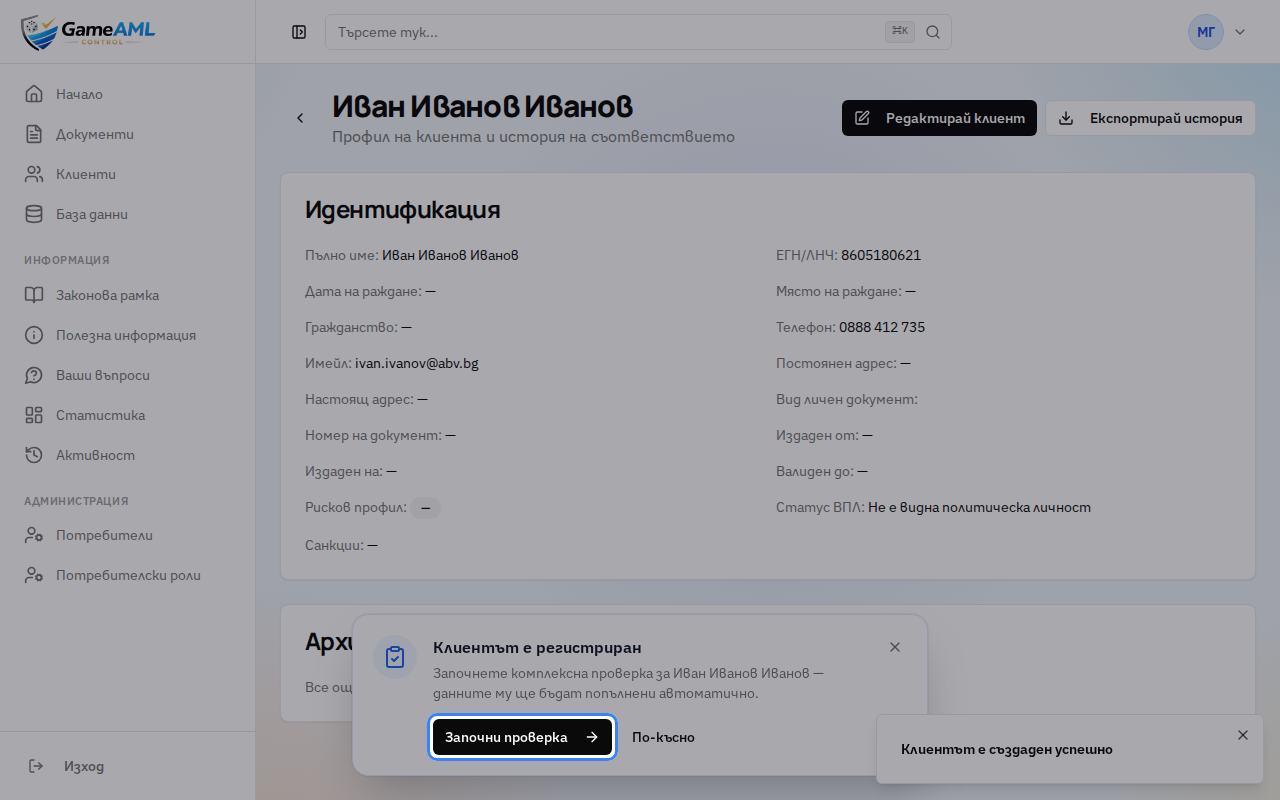Click Експортирай история button
This screenshot has height=800, width=1280.
[1150, 118]
